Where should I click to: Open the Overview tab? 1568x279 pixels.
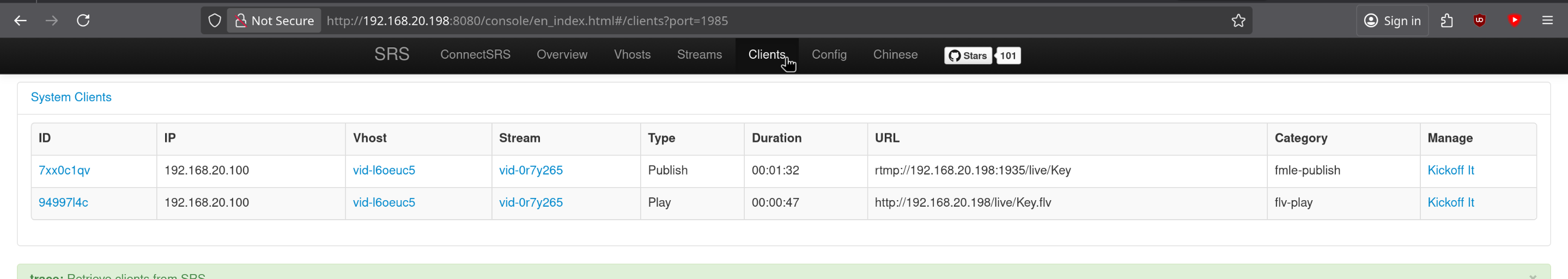pyautogui.click(x=562, y=55)
